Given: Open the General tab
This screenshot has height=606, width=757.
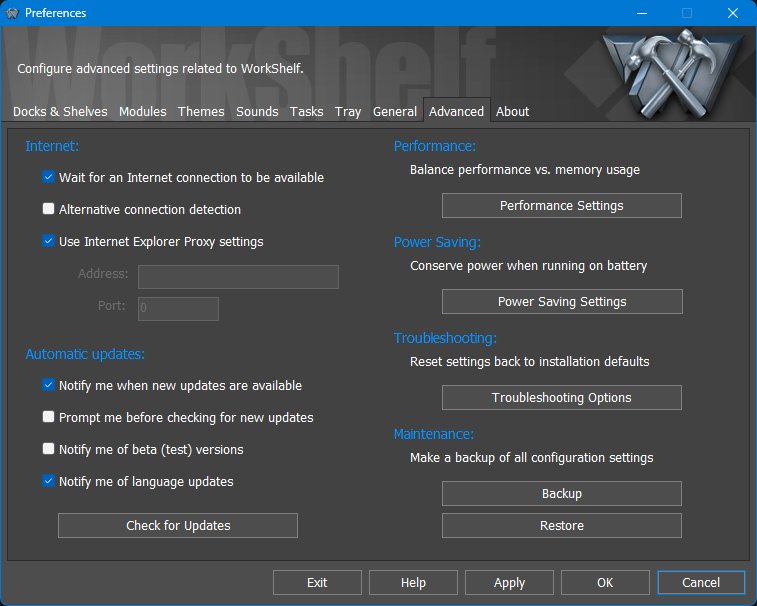Looking at the screenshot, I should coord(395,112).
